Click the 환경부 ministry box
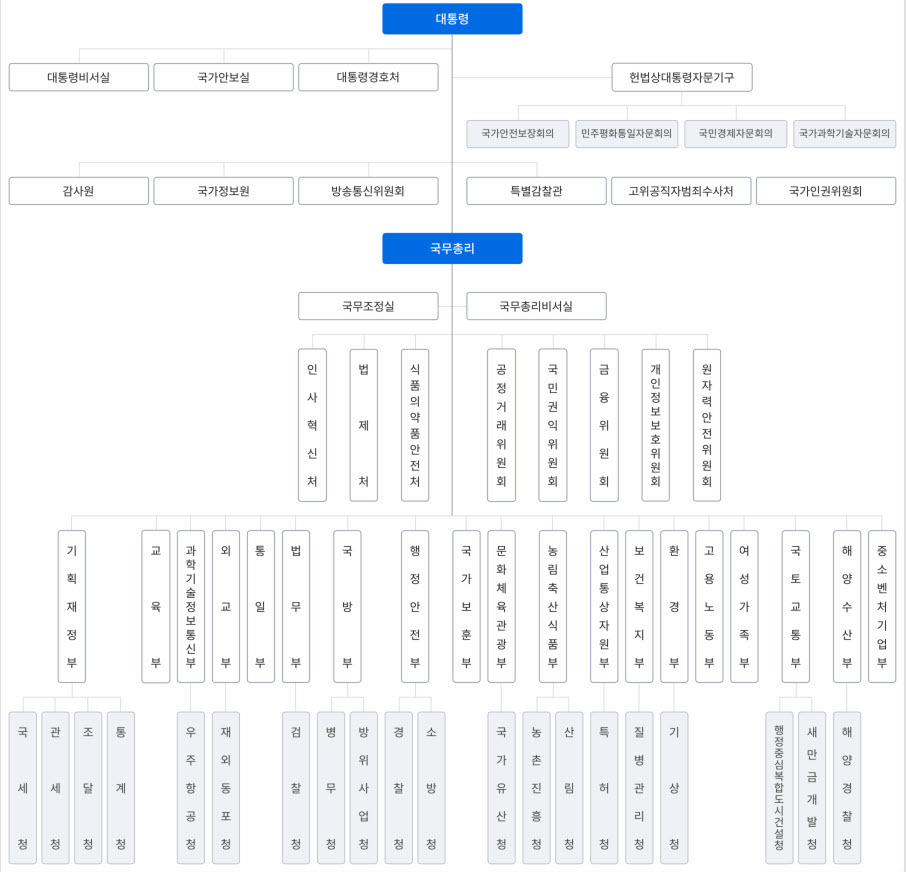The width and height of the screenshot is (906, 872). click(x=674, y=607)
